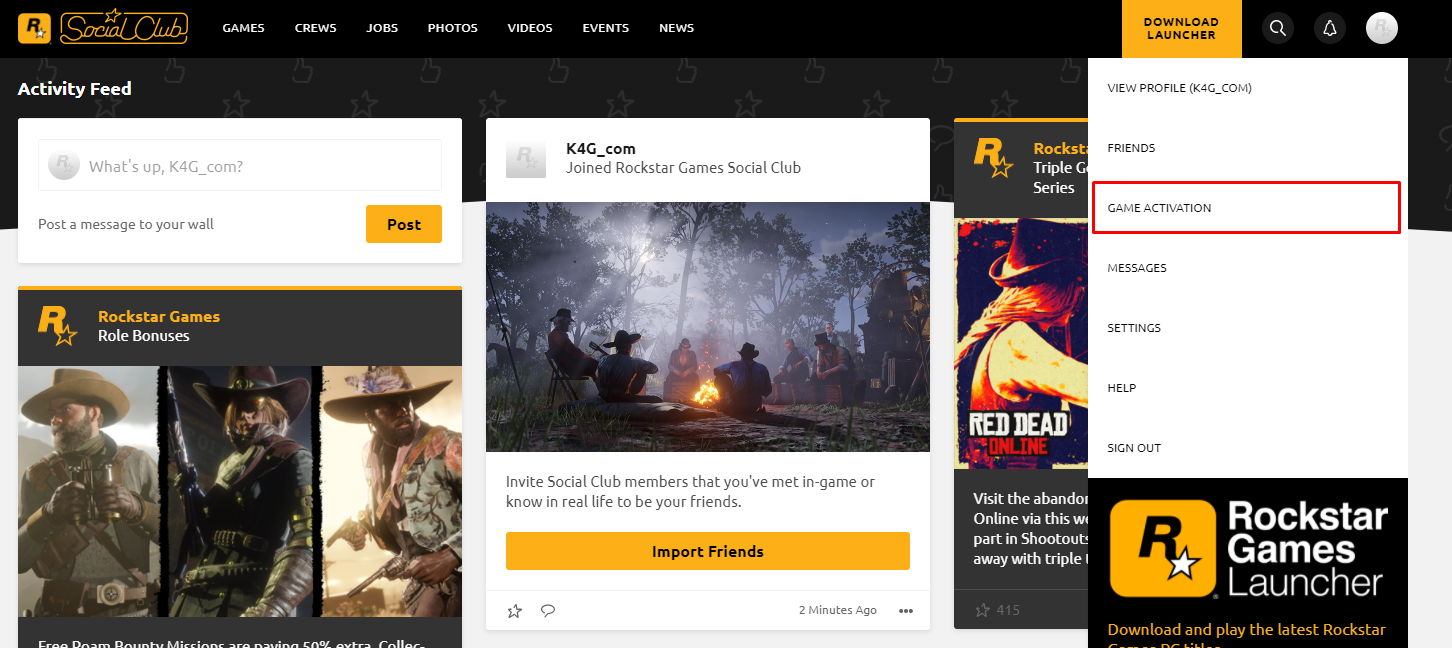
Task: Click Rockstar Games logo on Role Bonuses post
Action: click(57, 326)
